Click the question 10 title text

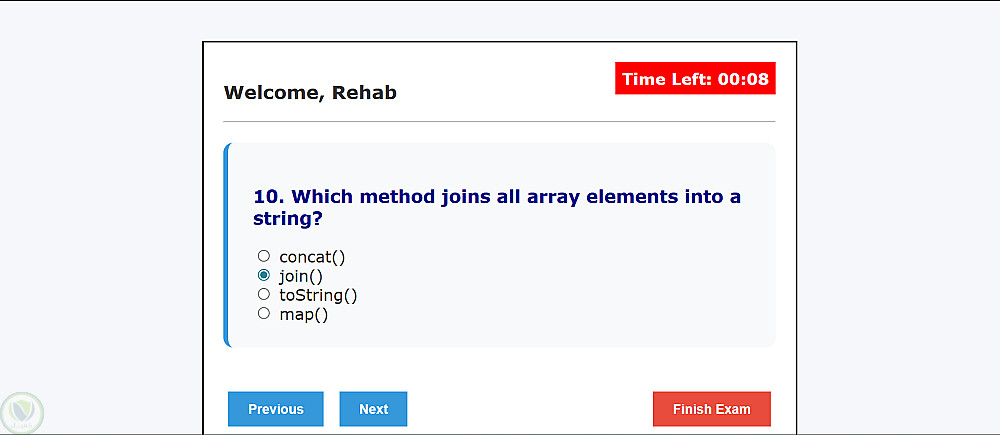pos(496,207)
